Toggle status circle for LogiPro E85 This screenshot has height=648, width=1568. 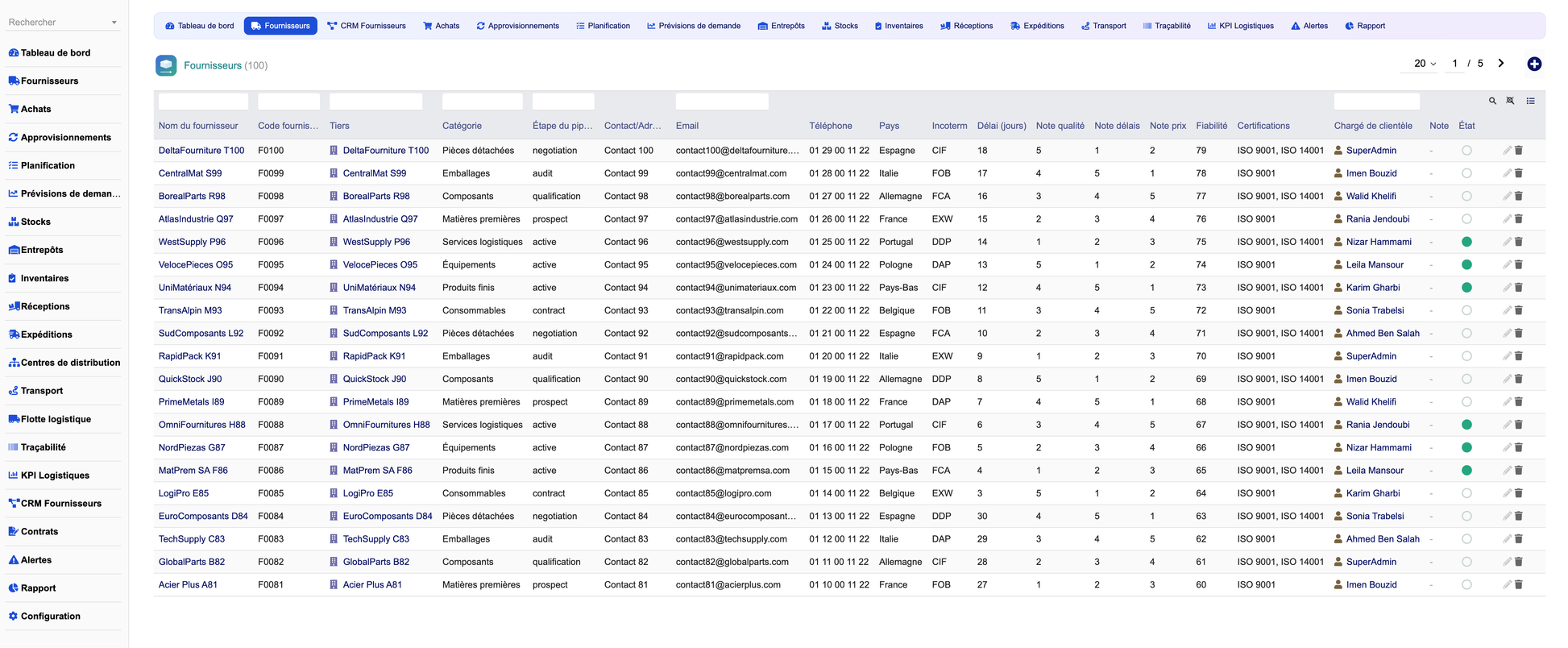(1466, 493)
